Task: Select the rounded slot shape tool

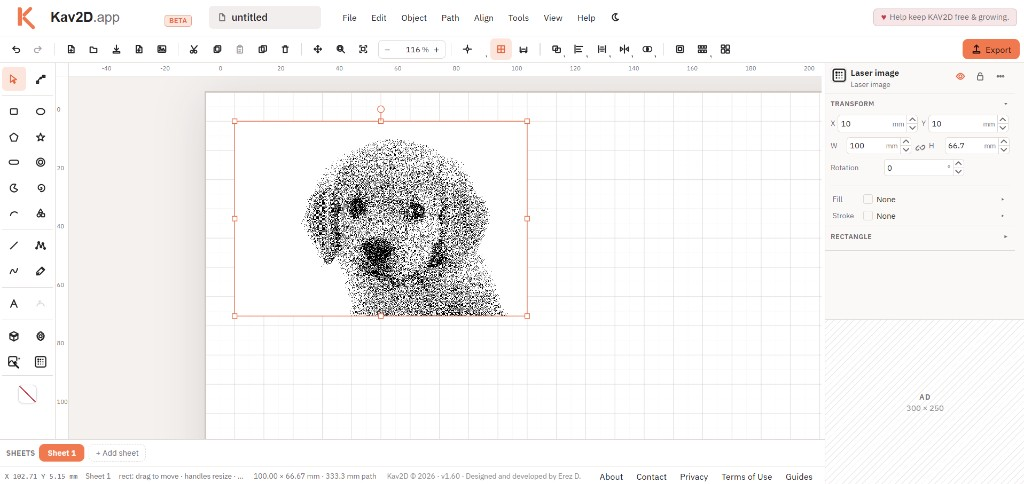Action: pyautogui.click(x=14, y=163)
